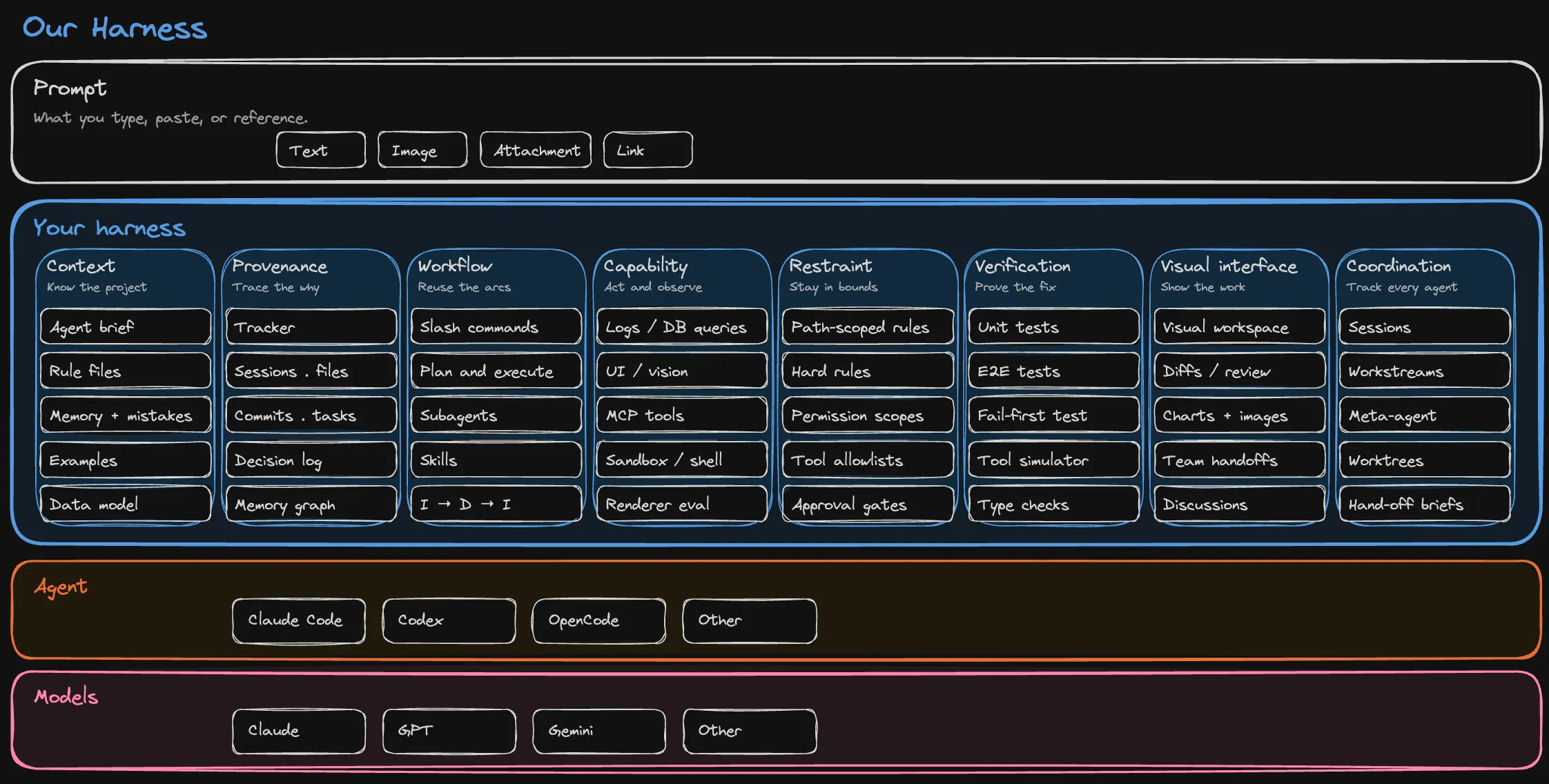Click the UI / vision item
The image size is (1549, 784).
pyautogui.click(x=682, y=371)
